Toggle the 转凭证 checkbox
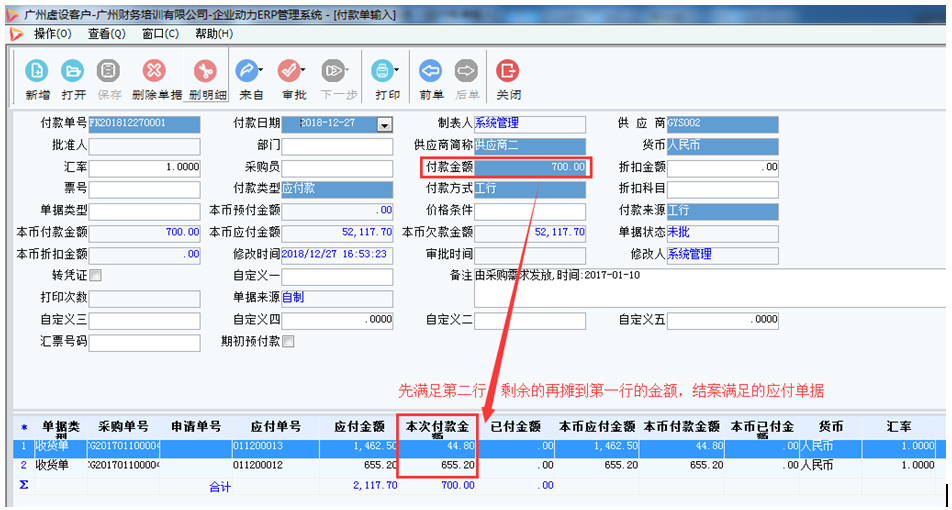Image resolution: width=952 pixels, height=510 pixels. tap(96, 276)
